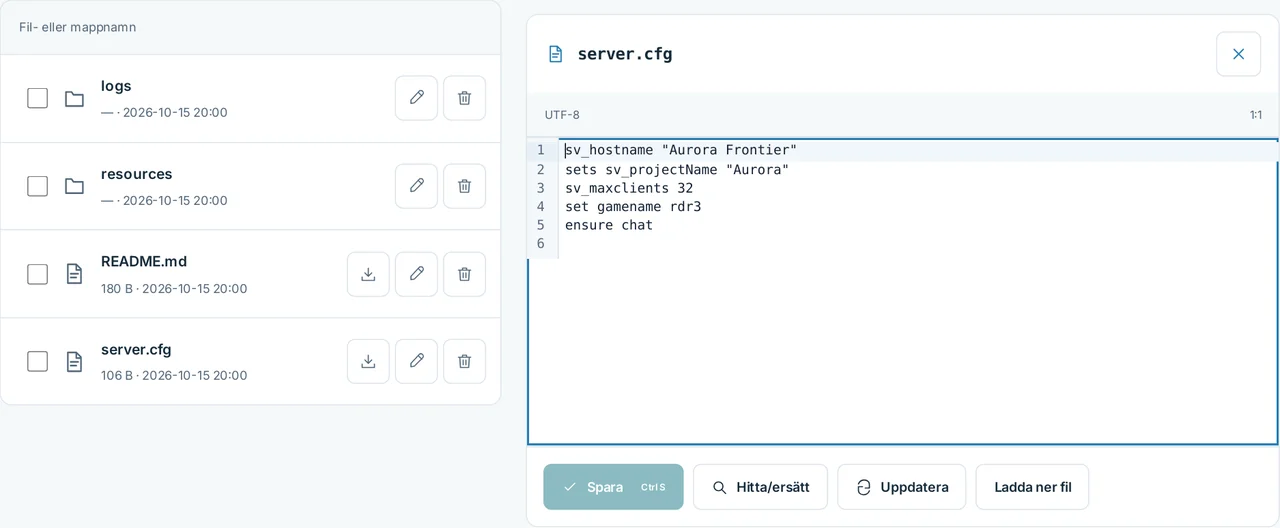The height and width of the screenshot is (528, 1280).
Task: Click the README.md file name
Action: (x=144, y=261)
